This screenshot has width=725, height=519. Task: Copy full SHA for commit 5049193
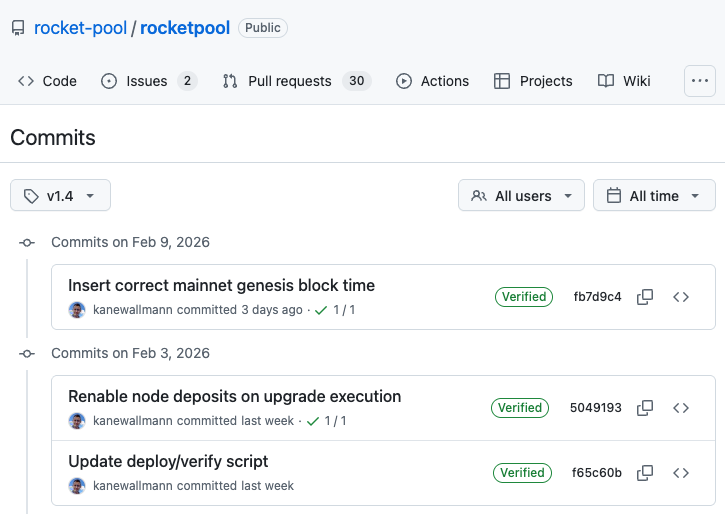pos(646,408)
